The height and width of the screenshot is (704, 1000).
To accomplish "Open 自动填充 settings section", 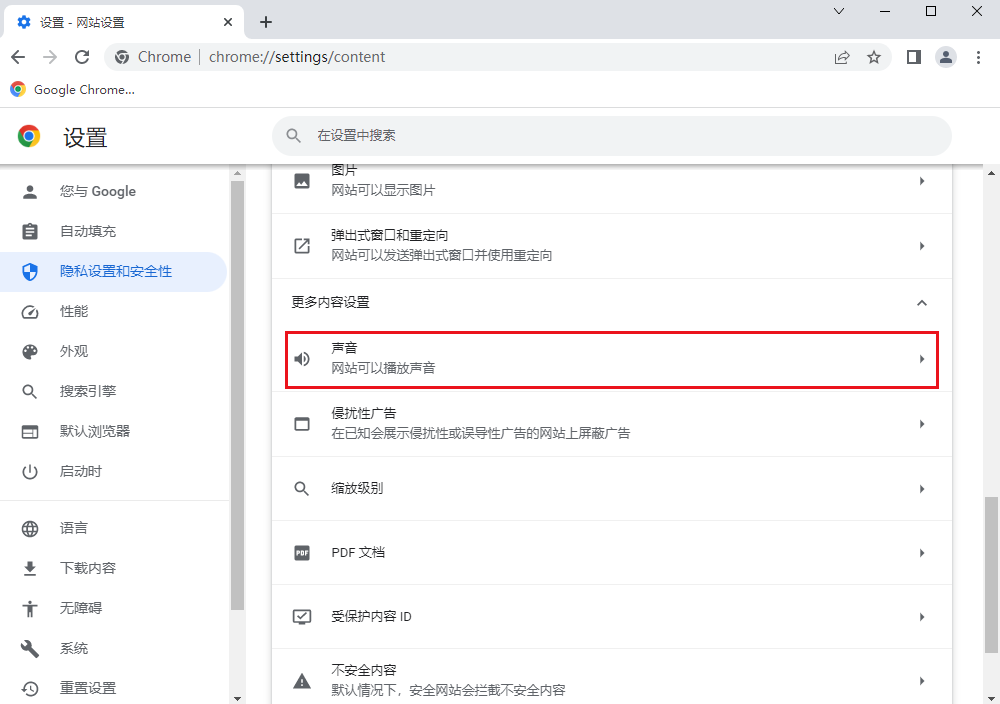I will 114,231.
